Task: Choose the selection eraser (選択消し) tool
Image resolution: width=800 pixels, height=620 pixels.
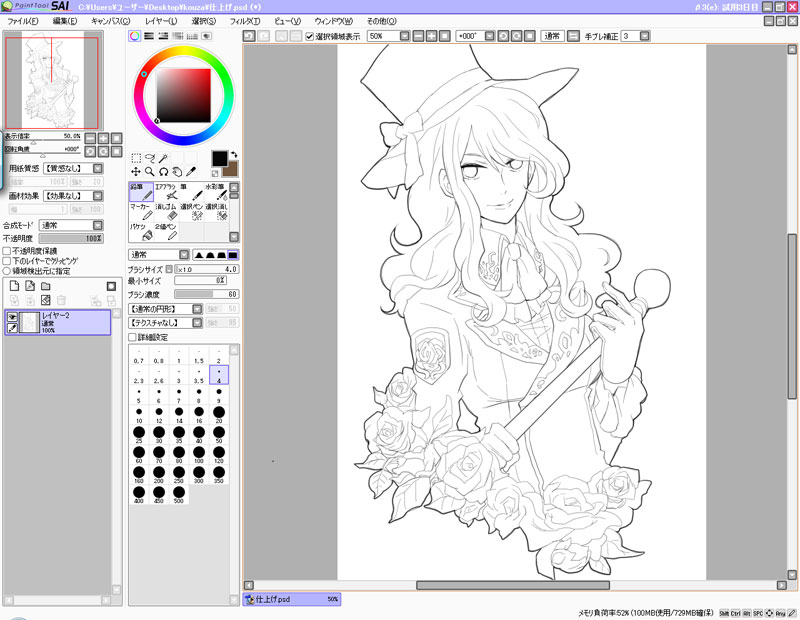Action: [216, 212]
